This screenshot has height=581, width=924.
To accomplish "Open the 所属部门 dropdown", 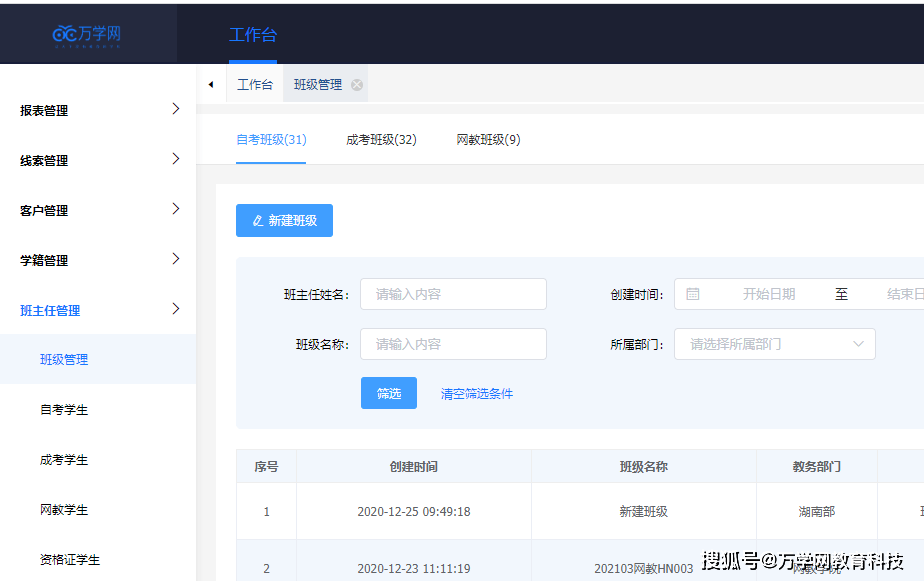I will [x=775, y=344].
